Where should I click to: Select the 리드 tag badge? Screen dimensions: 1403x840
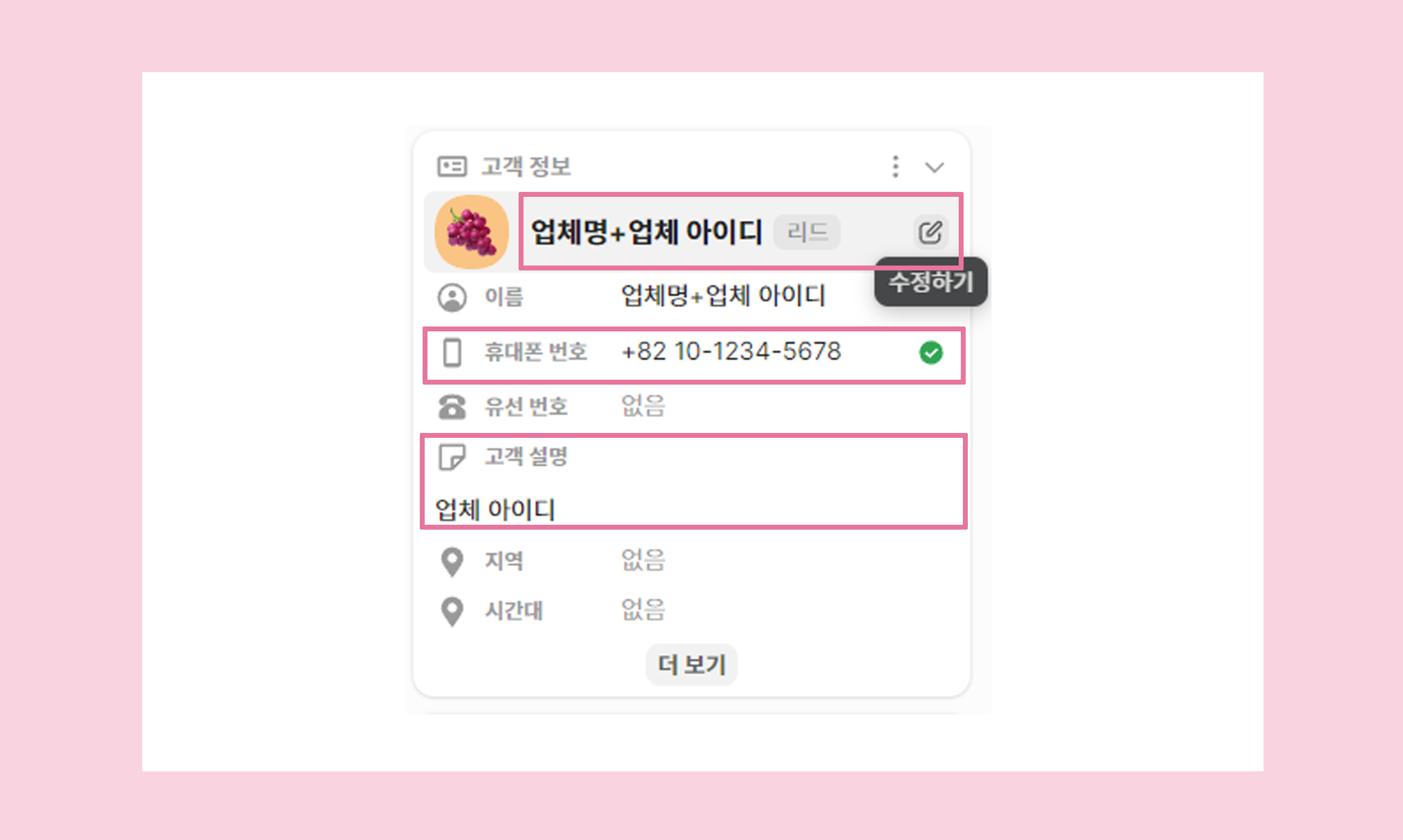[x=807, y=232]
